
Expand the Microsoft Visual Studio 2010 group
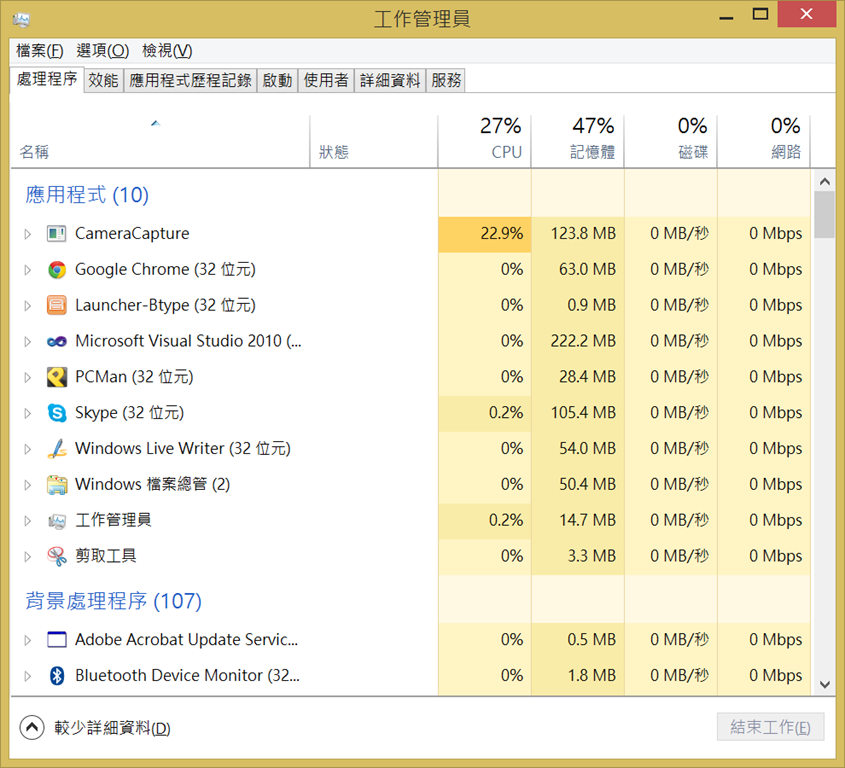[27, 341]
